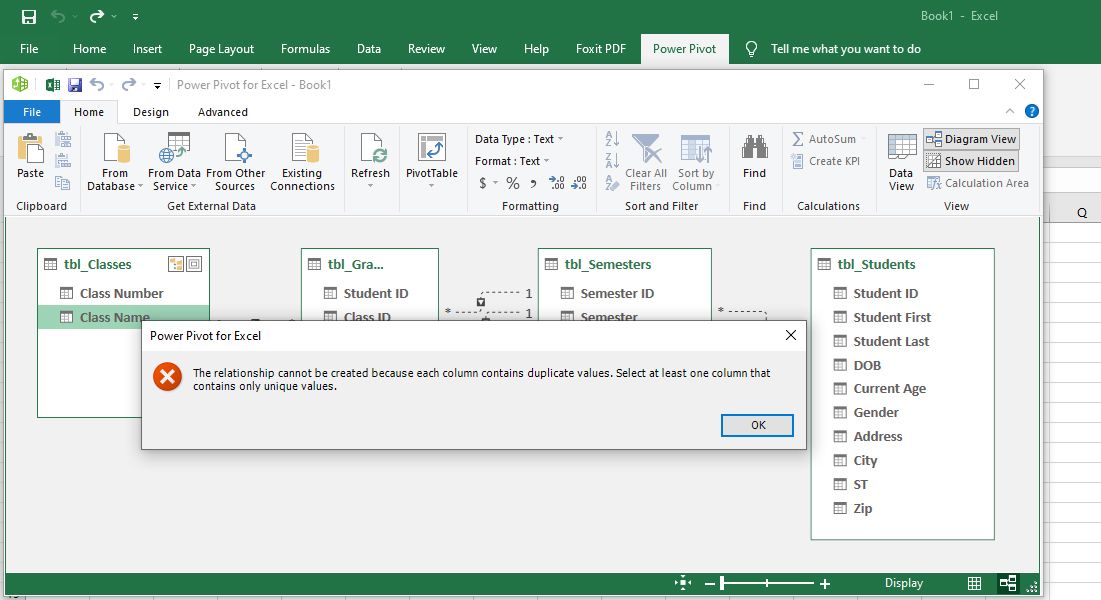Click the Find binoculars icon
The width and height of the screenshot is (1101, 600).
754,155
